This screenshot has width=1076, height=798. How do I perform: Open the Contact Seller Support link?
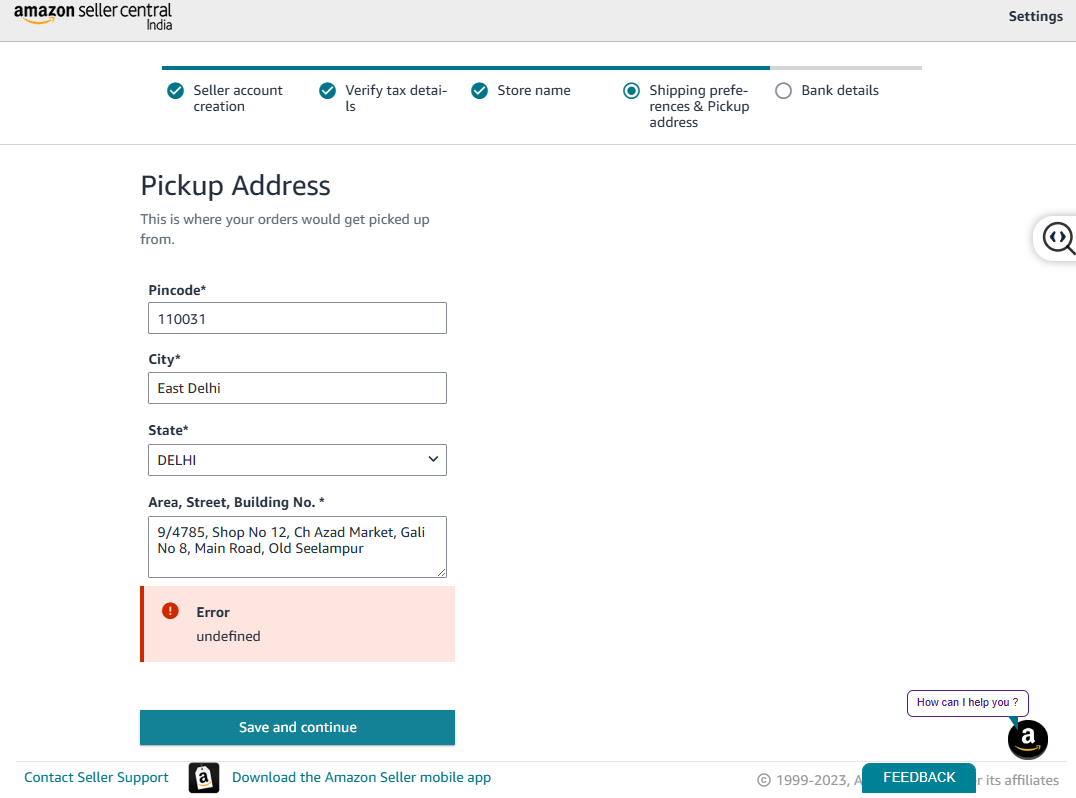click(x=96, y=777)
